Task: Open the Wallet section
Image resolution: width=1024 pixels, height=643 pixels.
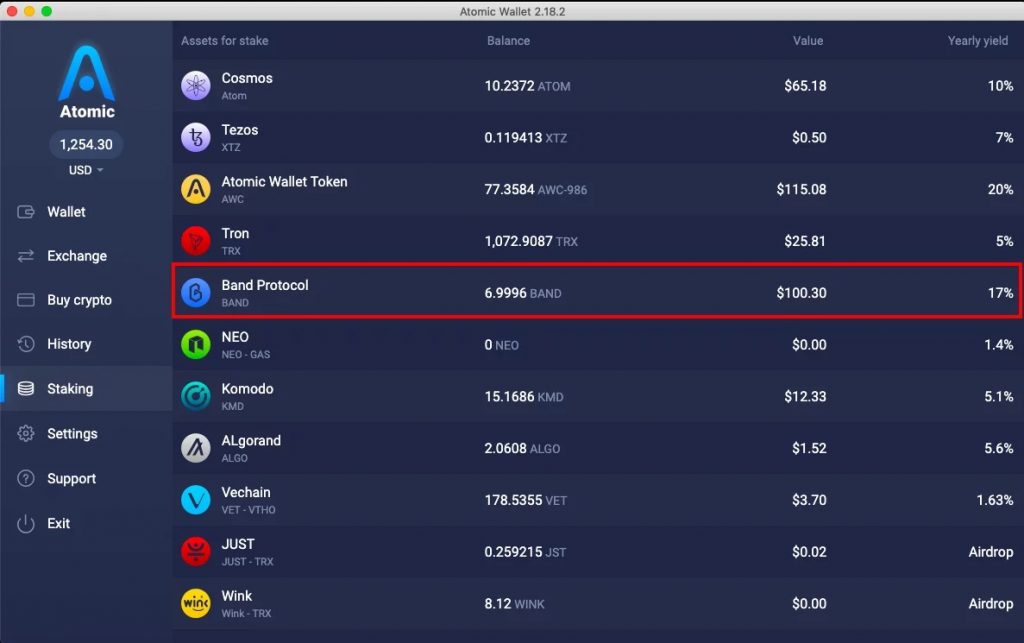Action: click(x=86, y=212)
